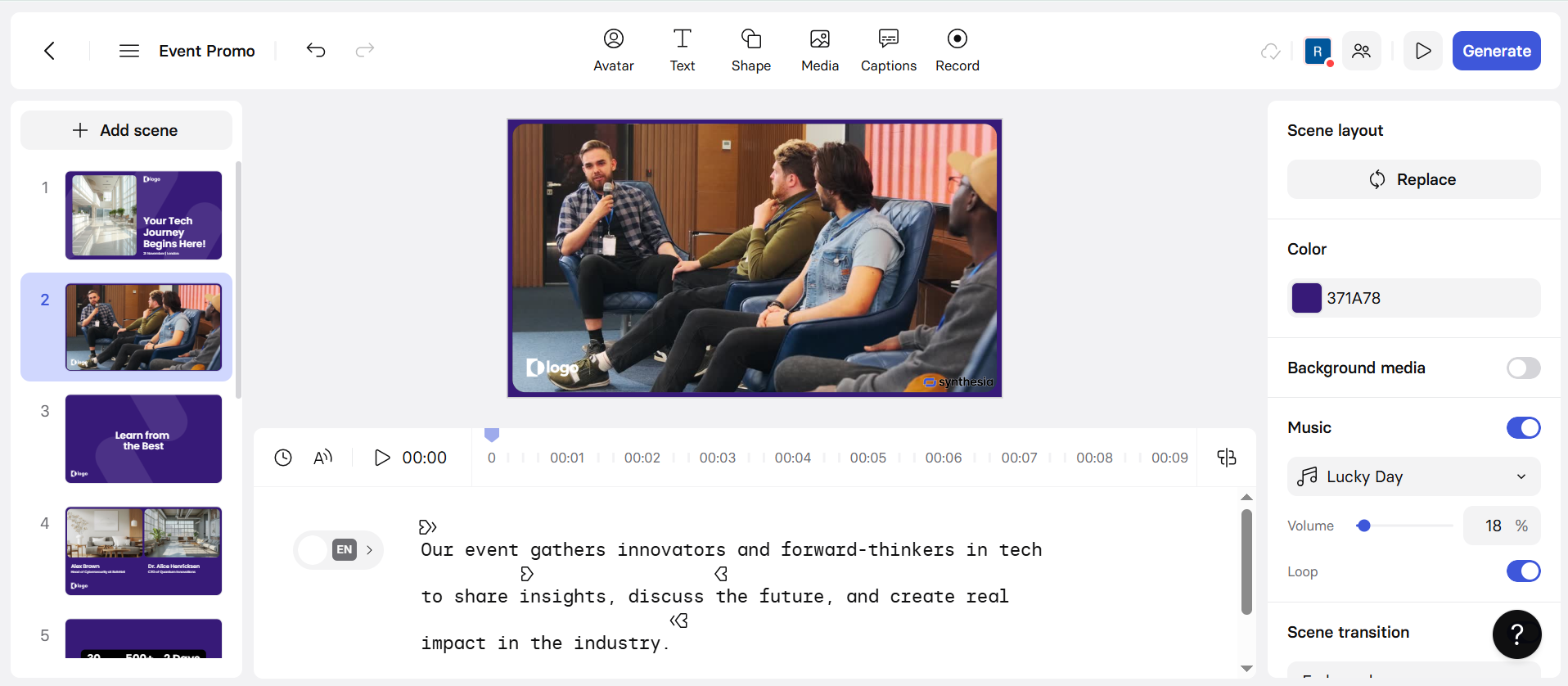Click the marker icon above 'insights'
Screen dimensions: 1568x686
pyautogui.click(x=527, y=574)
